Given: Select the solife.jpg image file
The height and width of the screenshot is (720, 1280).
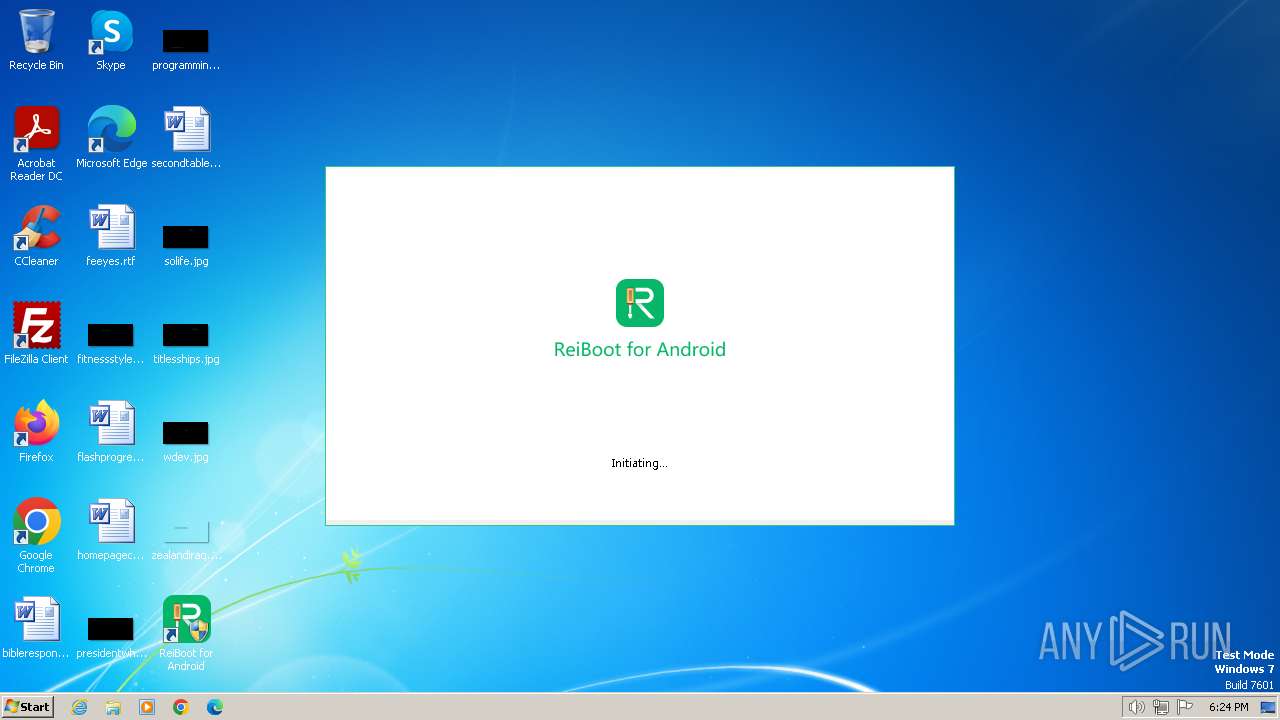Looking at the screenshot, I should coord(186,245).
